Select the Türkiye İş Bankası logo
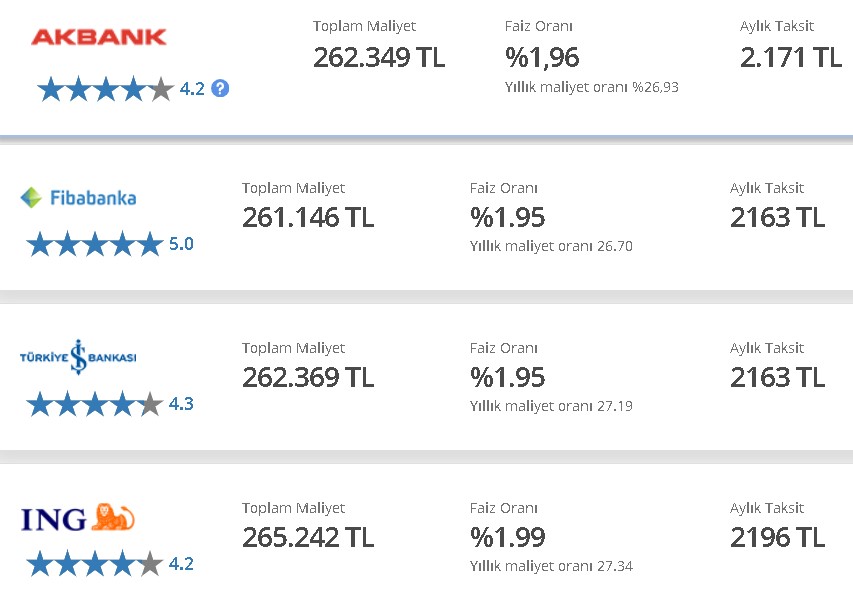Viewport: 853px width, 603px height. pos(78,357)
